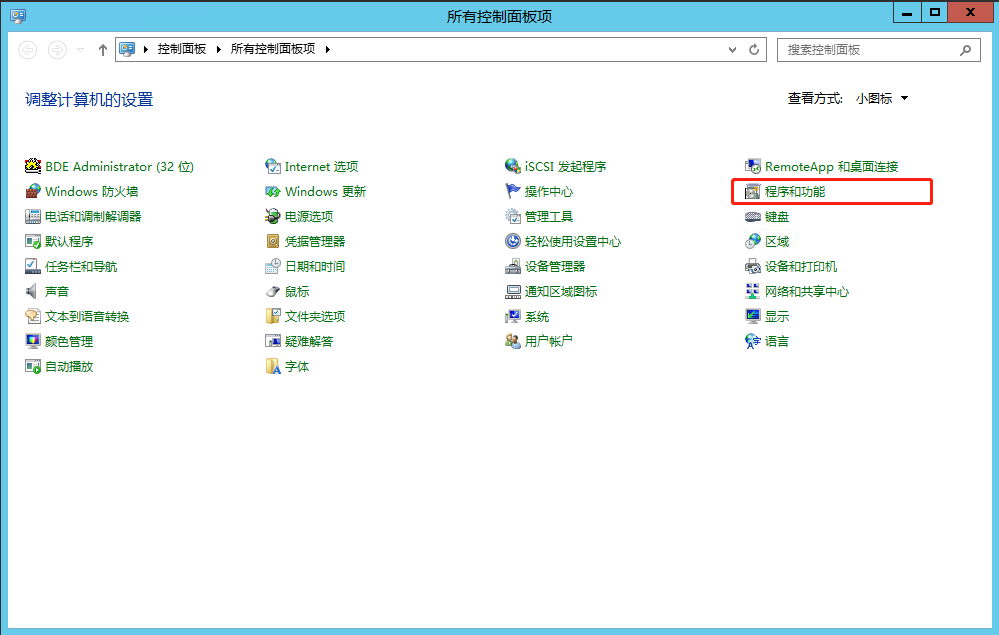Open the iSCSI 发起程序 icon
999x635 pixels.
(x=513, y=167)
